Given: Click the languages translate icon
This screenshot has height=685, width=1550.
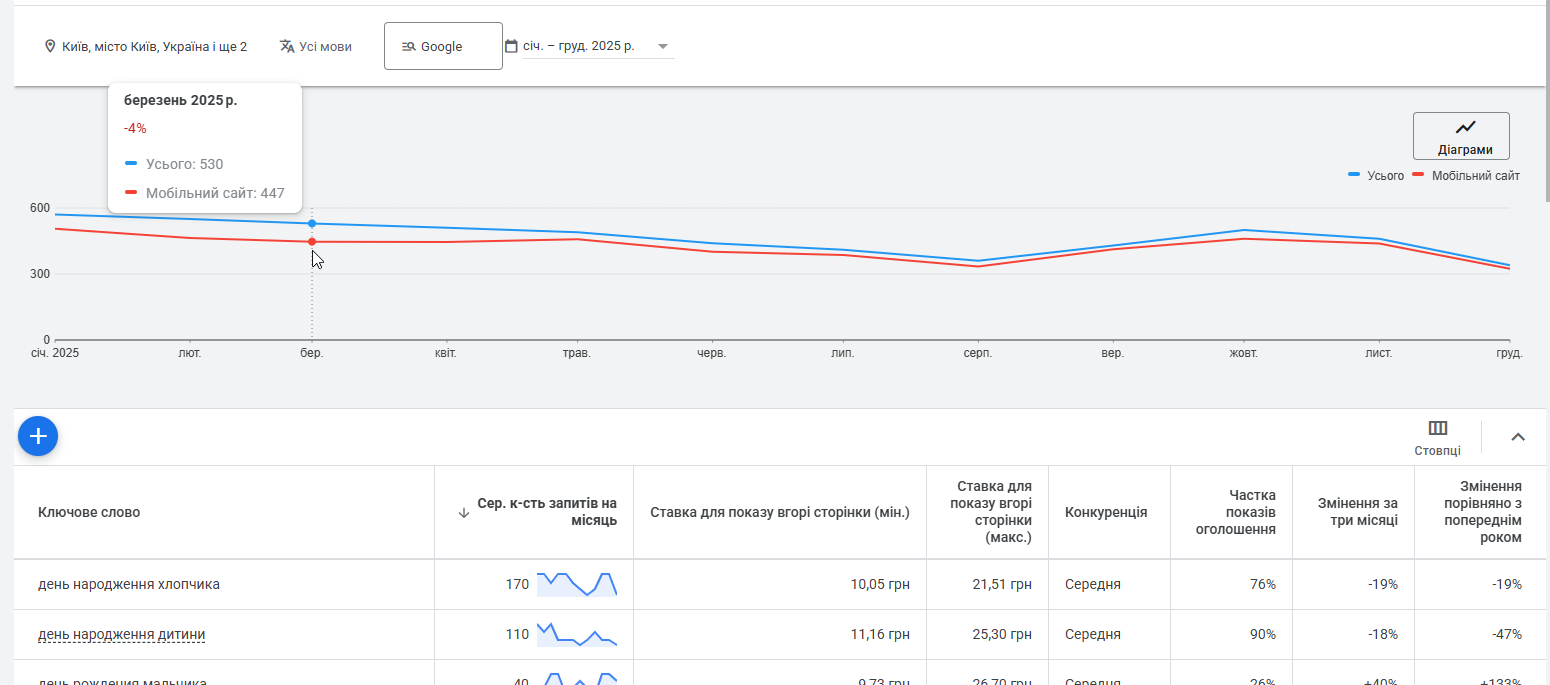Looking at the screenshot, I should click(x=287, y=46).
